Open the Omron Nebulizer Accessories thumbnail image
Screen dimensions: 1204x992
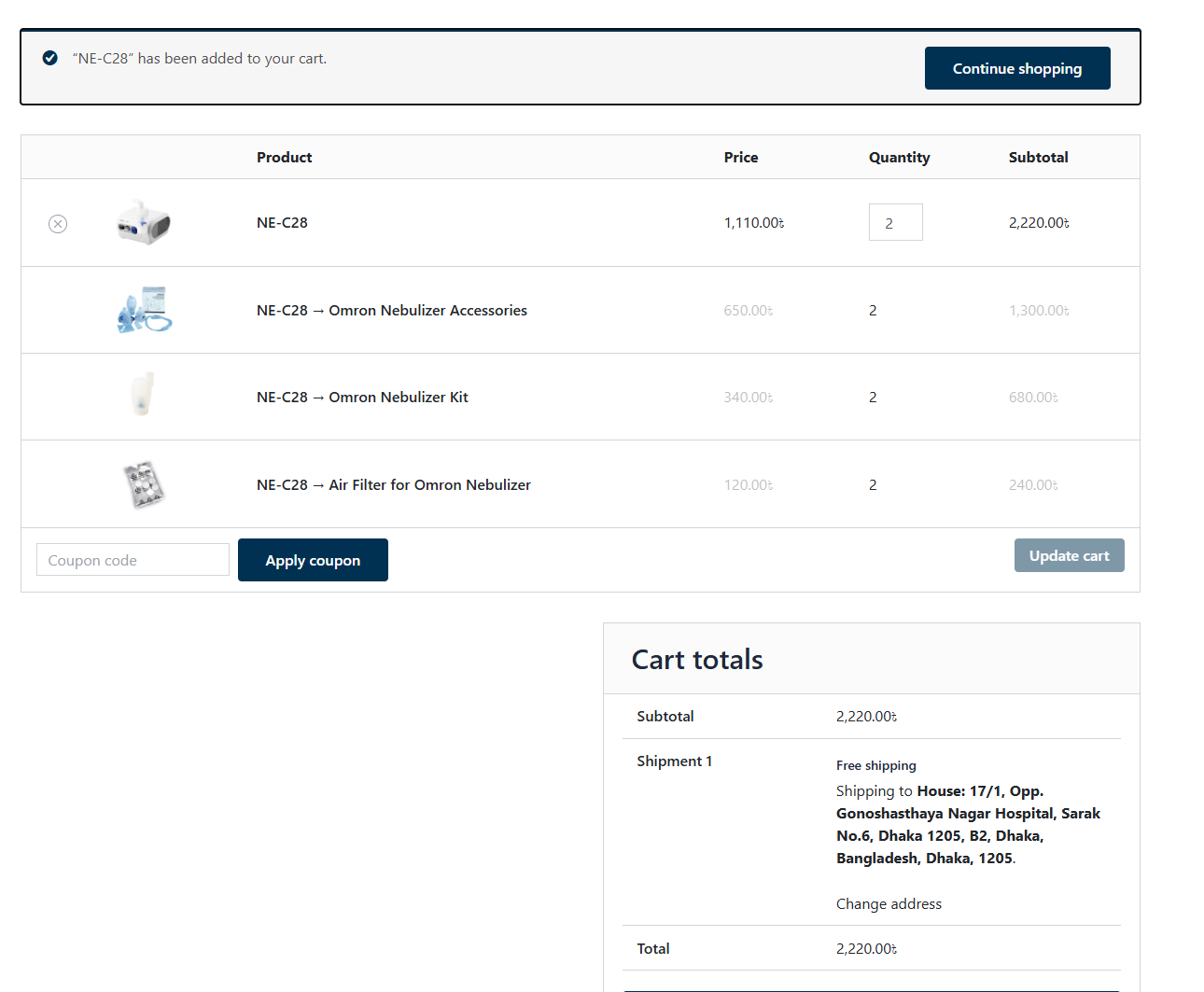pos(144,311)
